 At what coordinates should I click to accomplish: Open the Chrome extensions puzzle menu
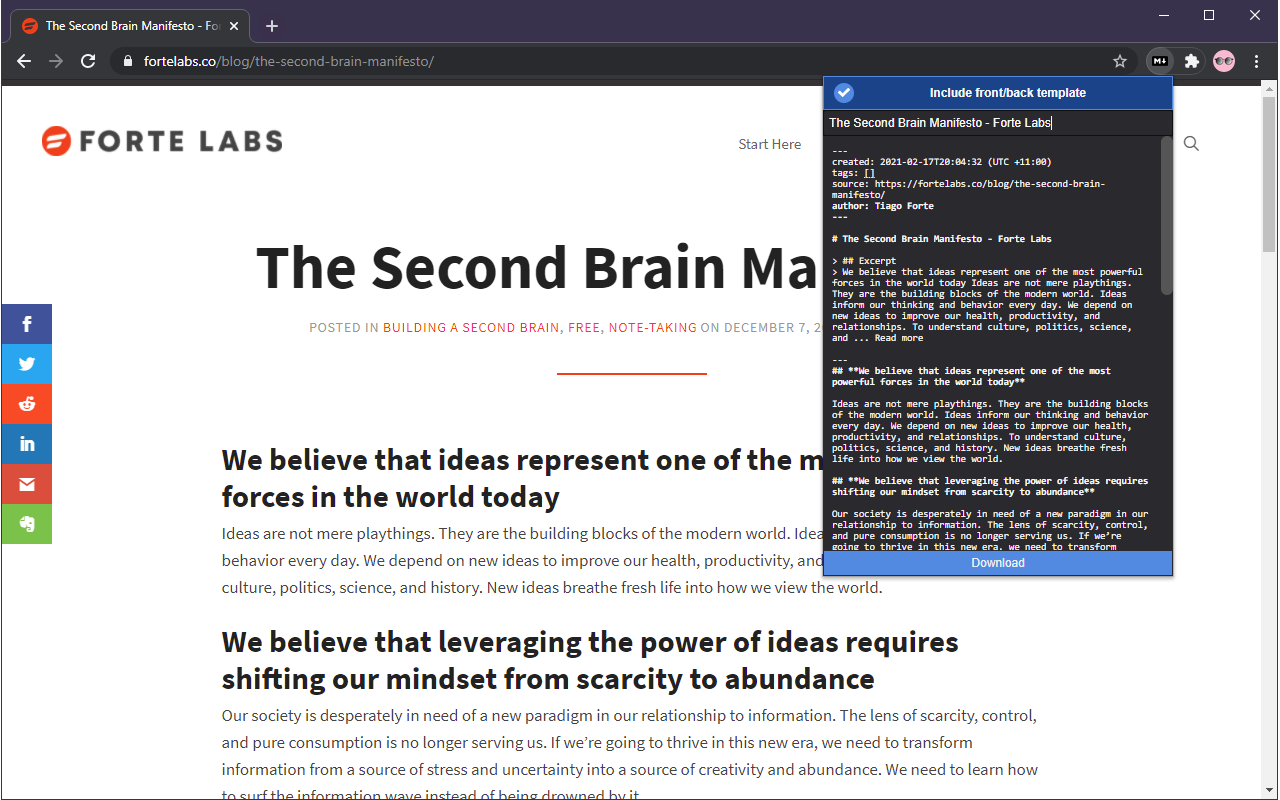(x=1191, y=61)
